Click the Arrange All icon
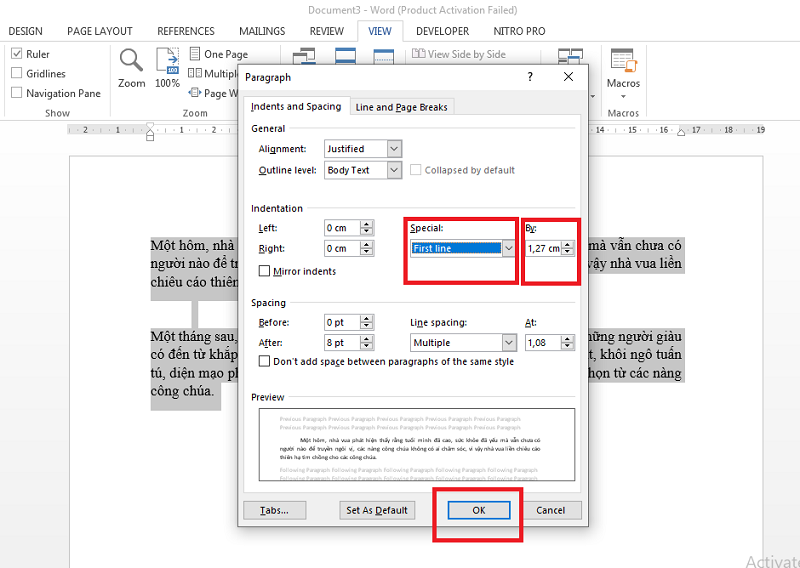Screen dimensions: 800x568 (x=345, y=56)
